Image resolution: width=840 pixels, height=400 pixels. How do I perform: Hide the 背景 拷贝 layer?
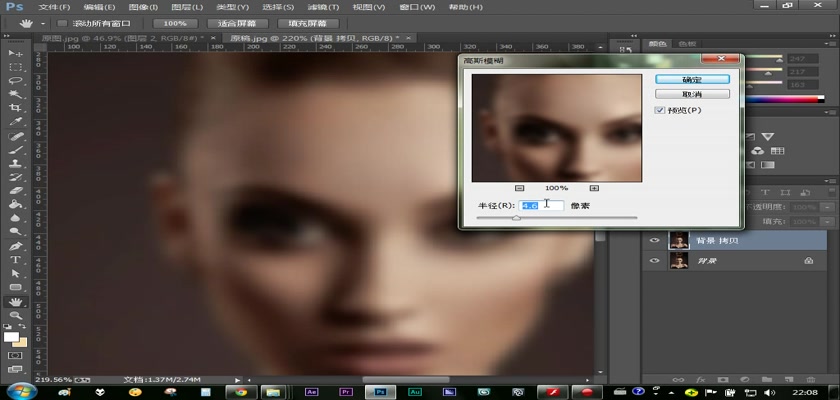(x=655, y=240)
